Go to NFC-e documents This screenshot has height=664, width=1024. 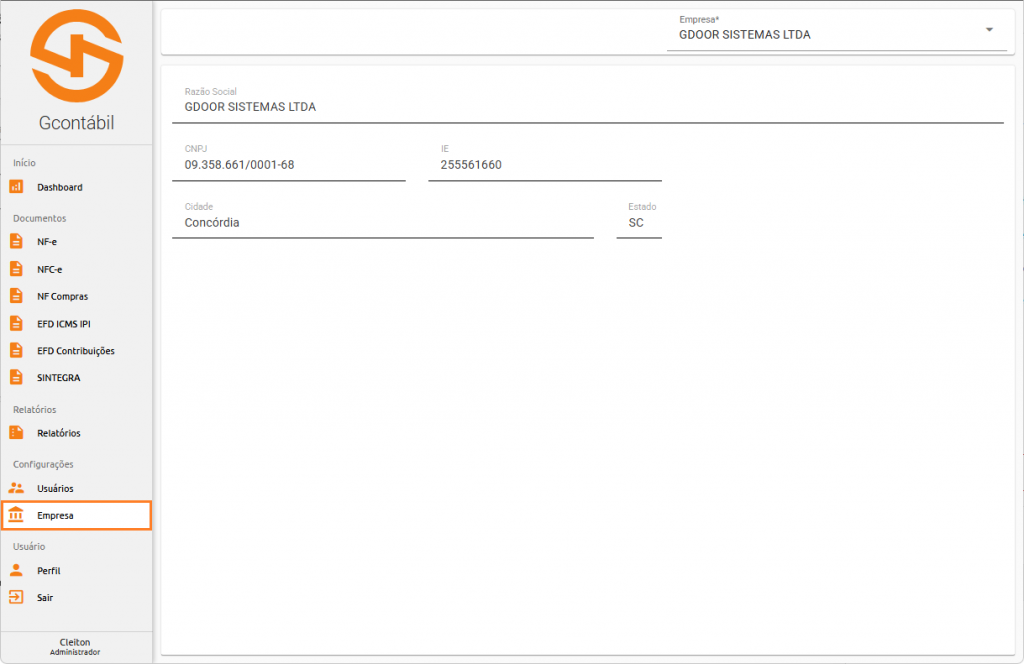76,269
